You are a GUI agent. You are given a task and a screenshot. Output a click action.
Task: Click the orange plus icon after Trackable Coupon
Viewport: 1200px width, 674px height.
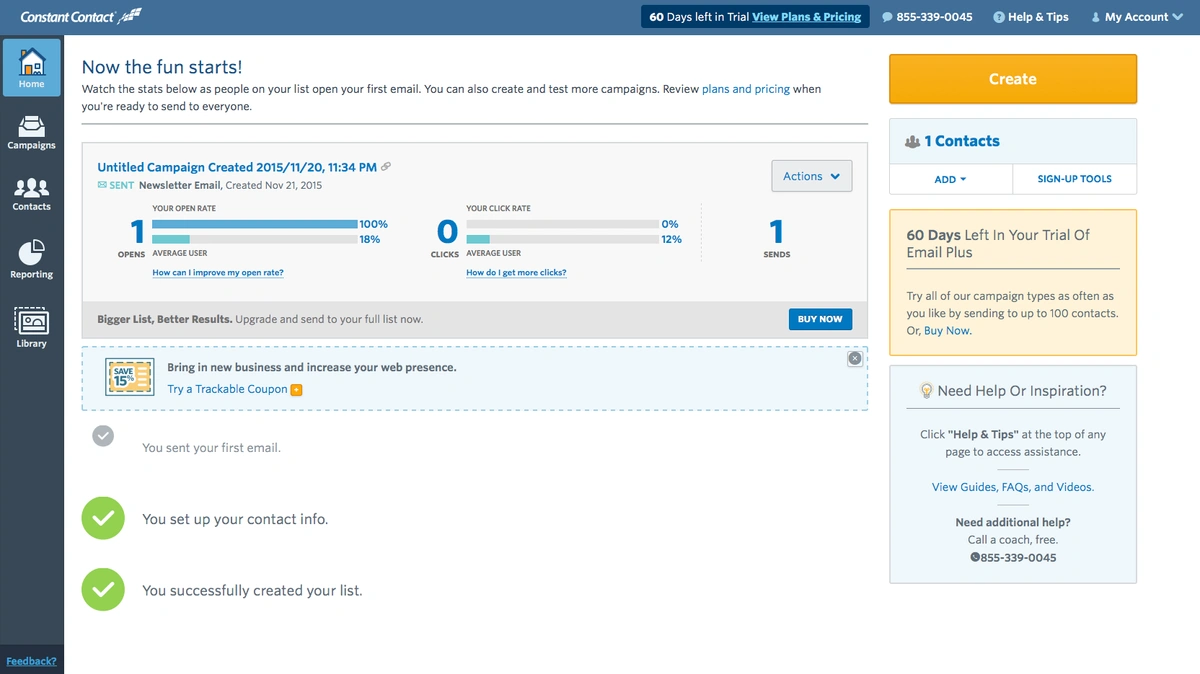296,390
